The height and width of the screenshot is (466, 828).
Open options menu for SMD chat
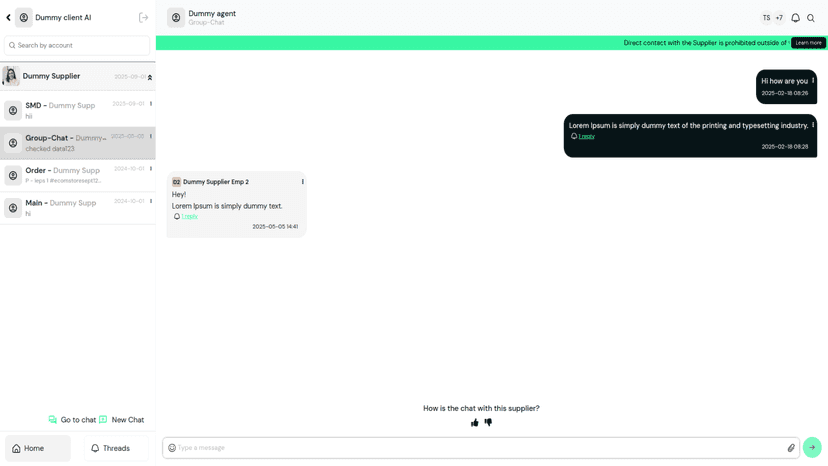[151, 104]
